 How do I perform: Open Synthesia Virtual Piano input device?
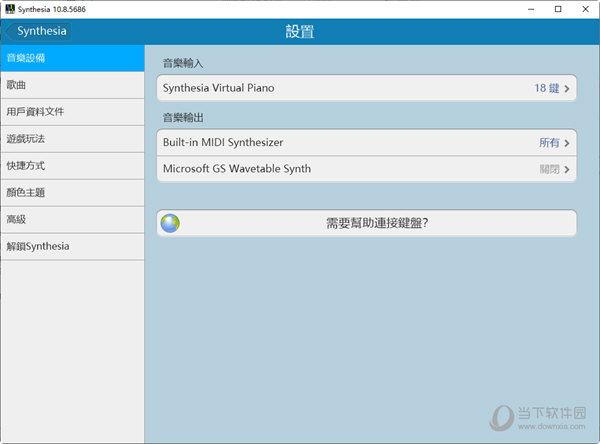[x=367, y=88]
